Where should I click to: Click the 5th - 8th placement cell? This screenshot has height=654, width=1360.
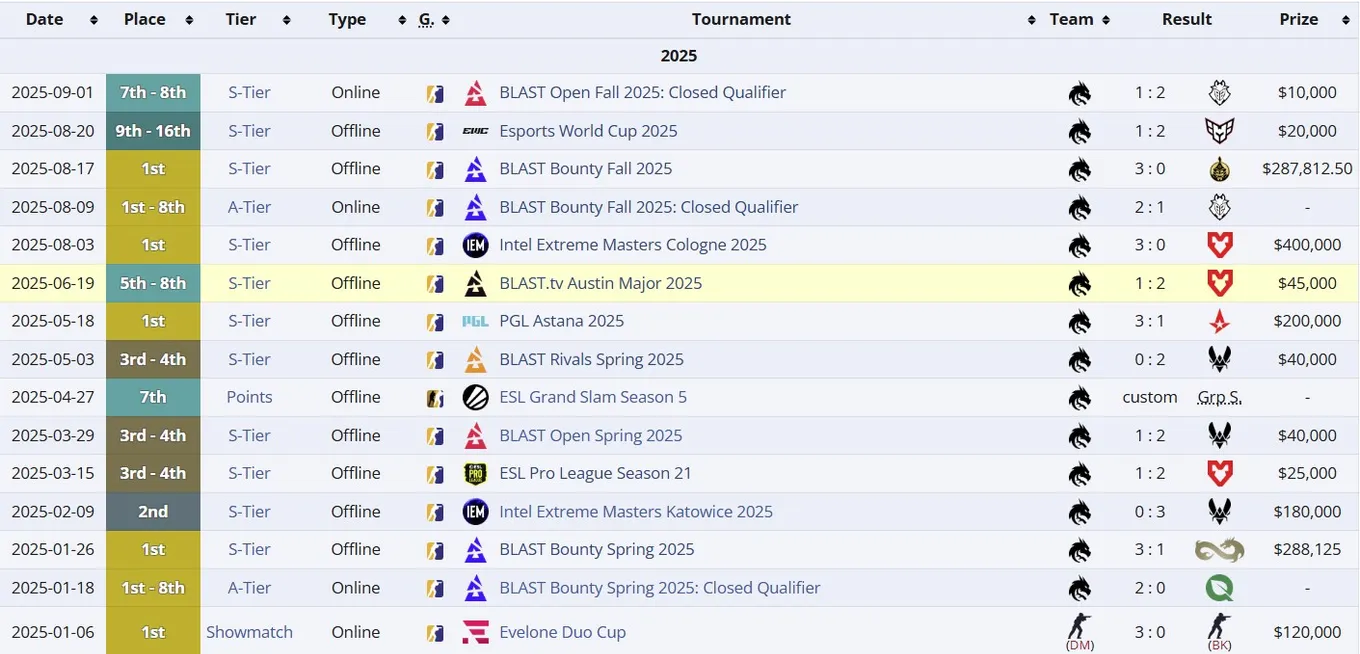[x=153, y=283]
